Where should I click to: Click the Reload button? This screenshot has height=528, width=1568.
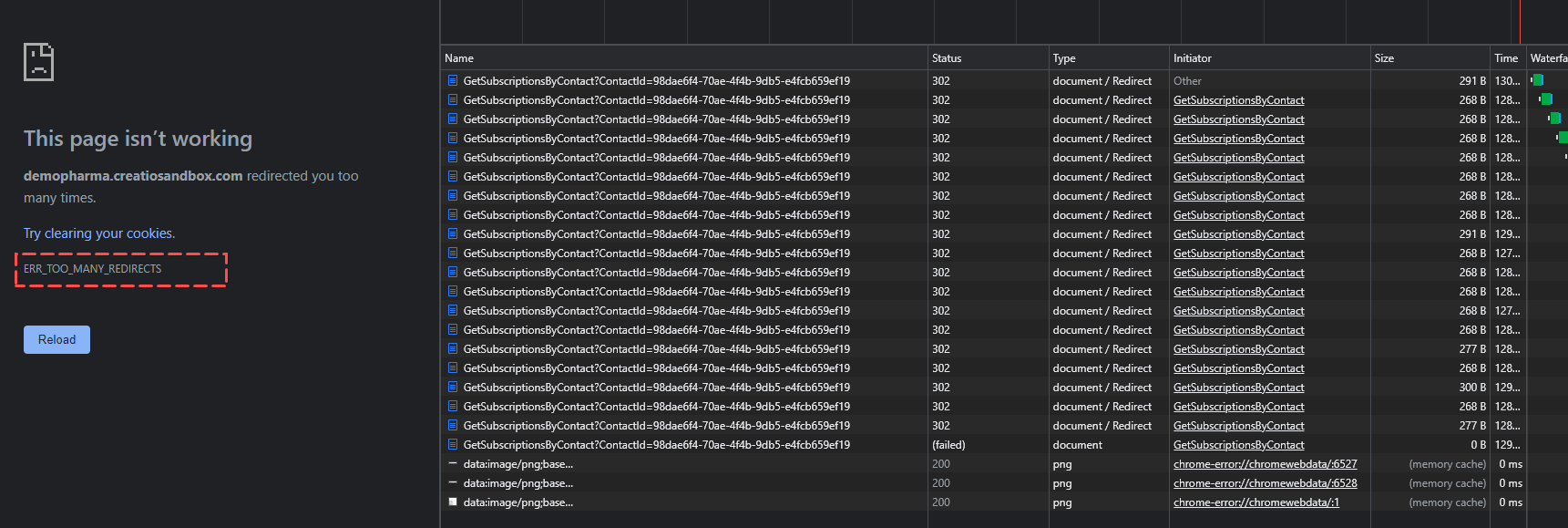coord(56,339)
